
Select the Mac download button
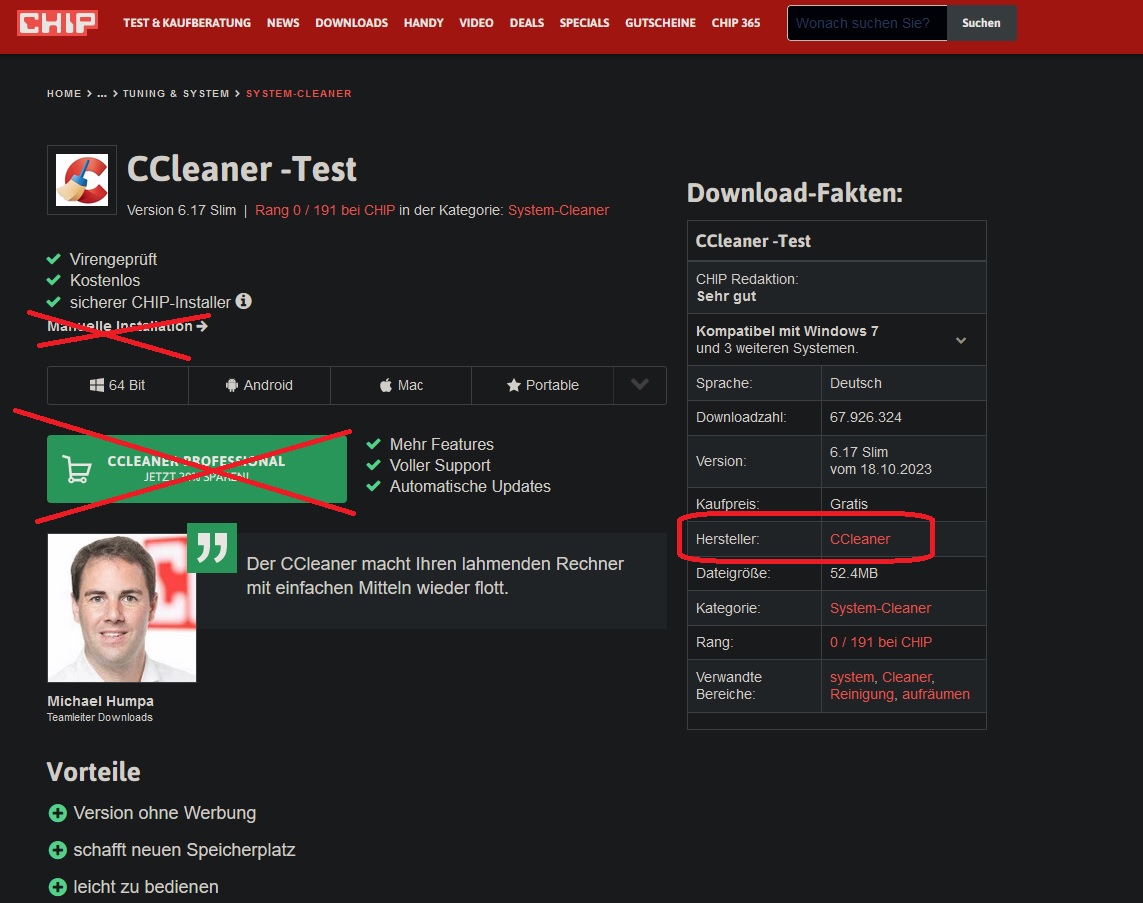click(401, 385)
